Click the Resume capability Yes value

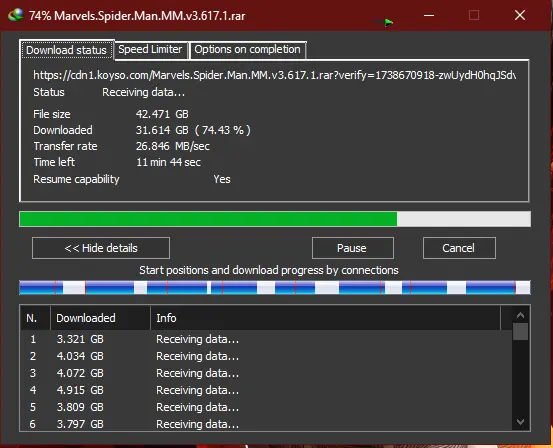[222, 179]
